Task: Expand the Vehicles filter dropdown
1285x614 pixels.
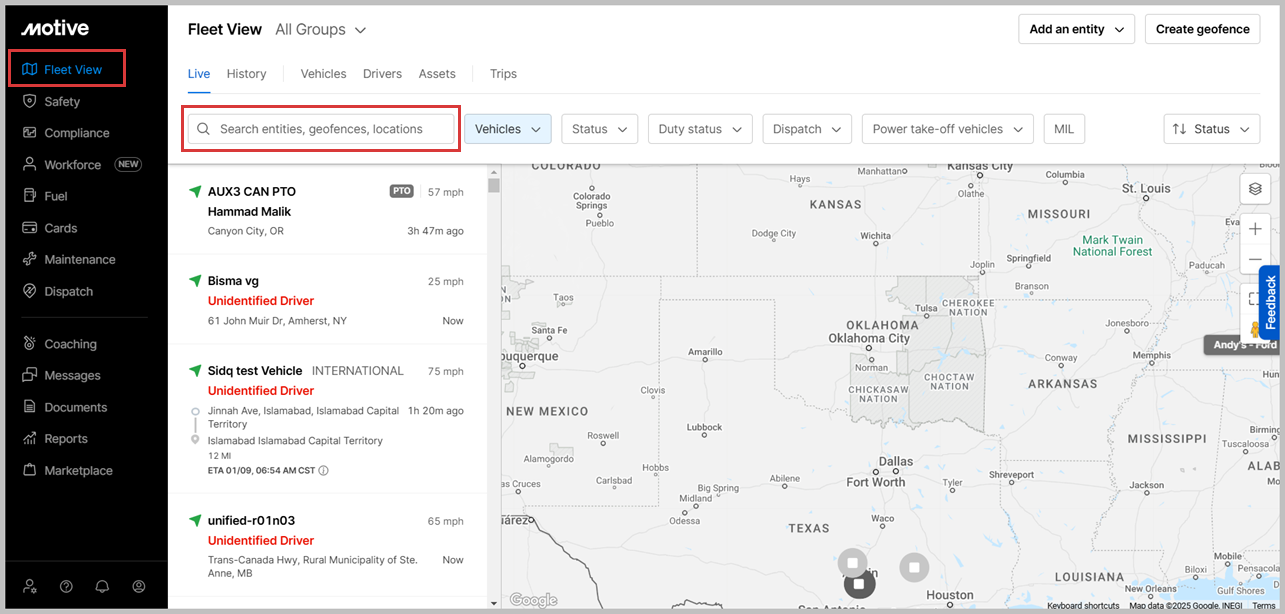Action: tap(507, 129)
